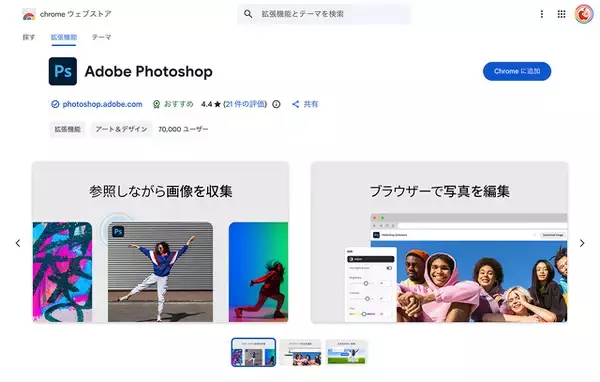Select the second screenshot thumbnail

click(x=300, y=352)
